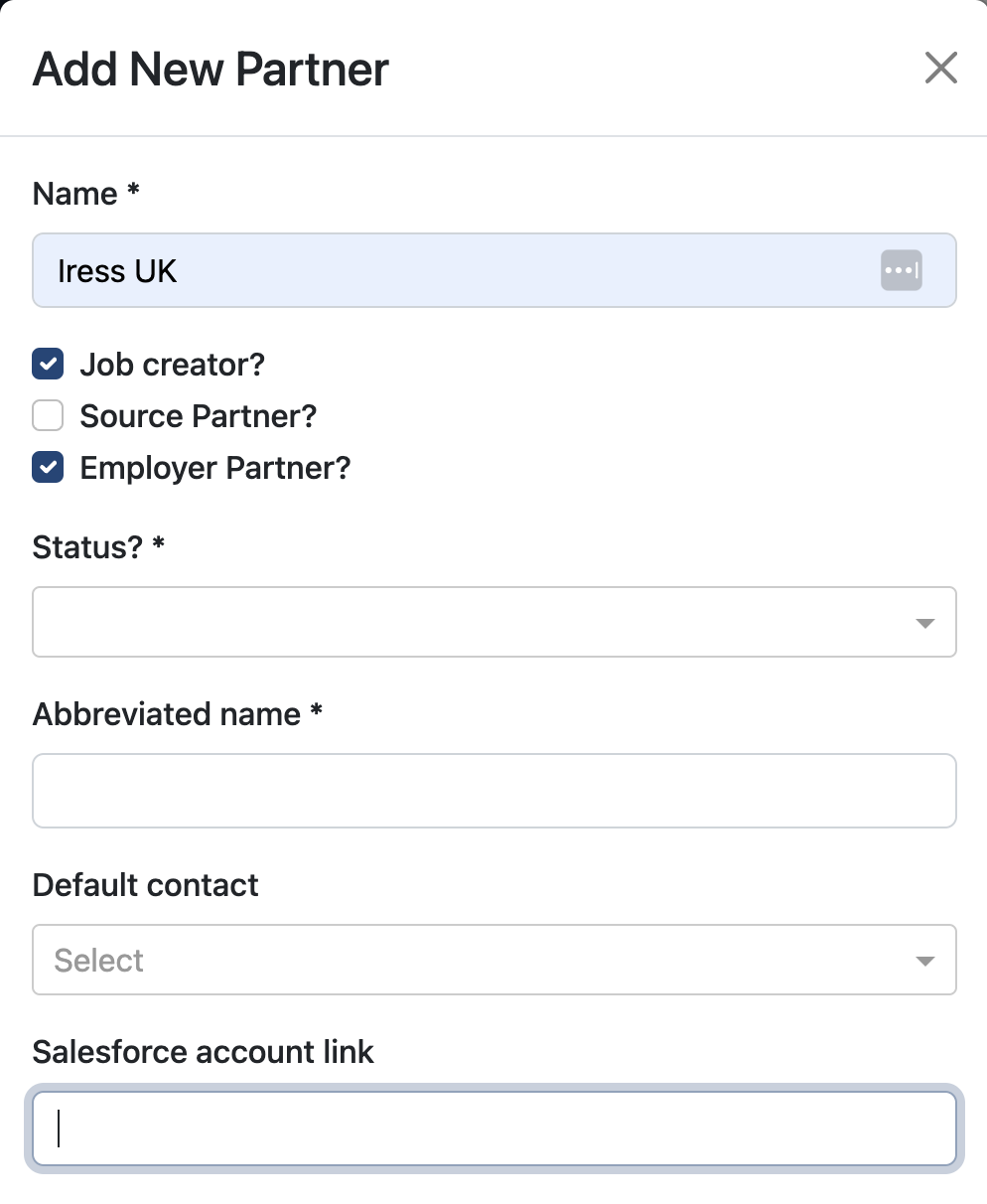Click the "Employer Partner?" label text
987x1204 pixels.
click(215, 468)
